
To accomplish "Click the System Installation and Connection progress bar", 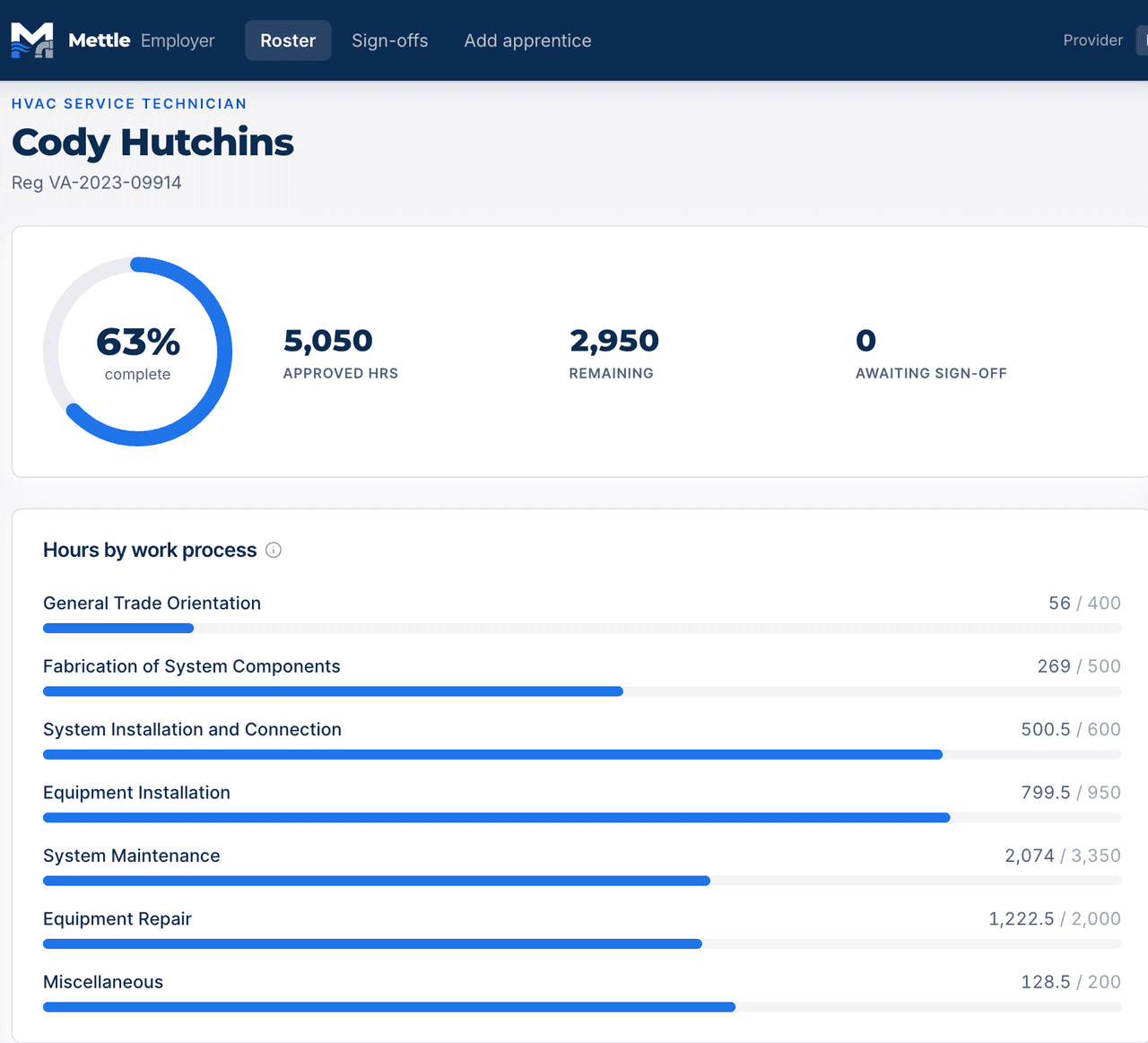I will [x=582, y=754].
